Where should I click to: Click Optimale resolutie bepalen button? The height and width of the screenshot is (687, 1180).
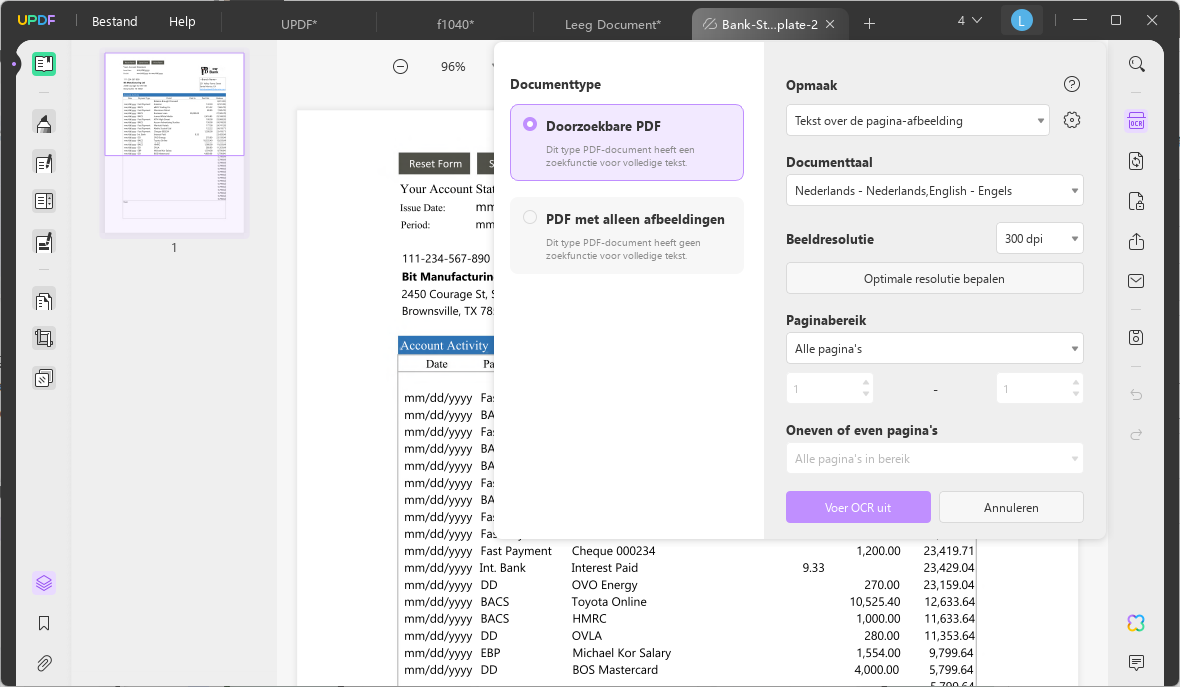coord(934,278)
